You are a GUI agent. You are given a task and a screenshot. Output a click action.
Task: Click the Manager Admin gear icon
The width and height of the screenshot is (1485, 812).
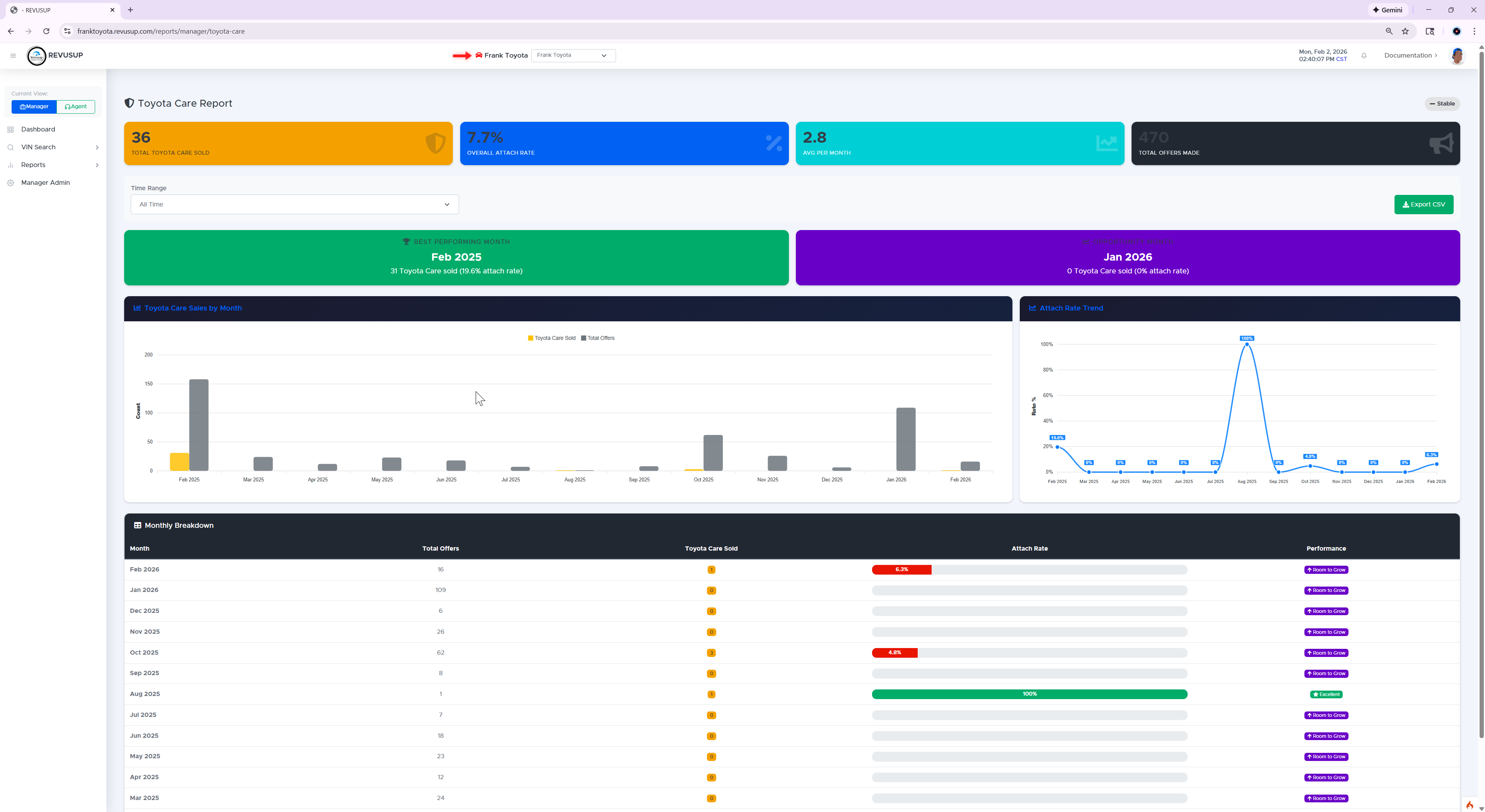(10, 183)
